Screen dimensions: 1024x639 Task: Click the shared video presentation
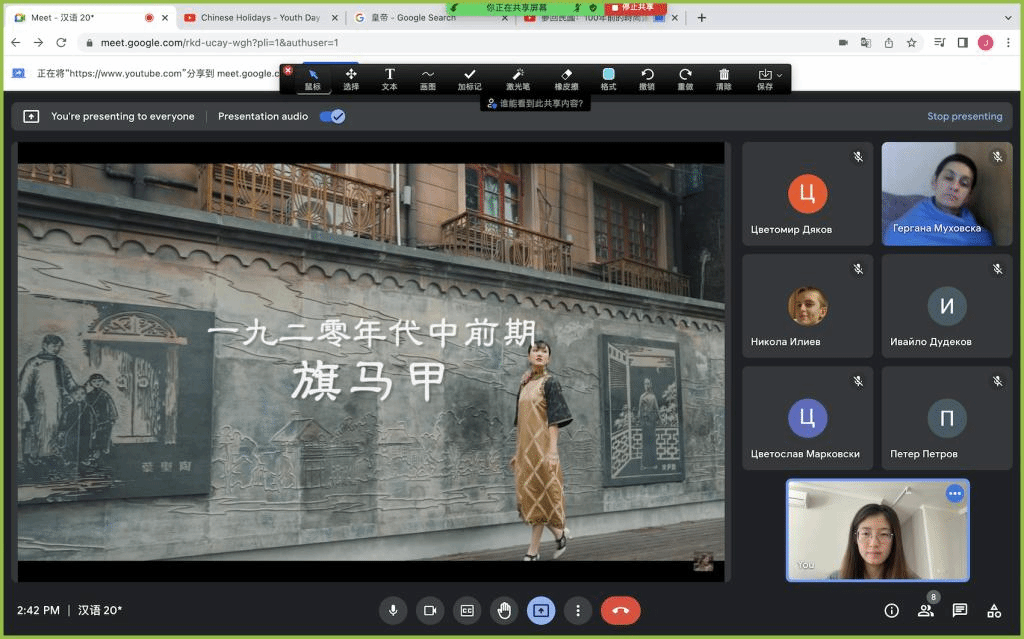pyautogui.click(x=371, y=362)
